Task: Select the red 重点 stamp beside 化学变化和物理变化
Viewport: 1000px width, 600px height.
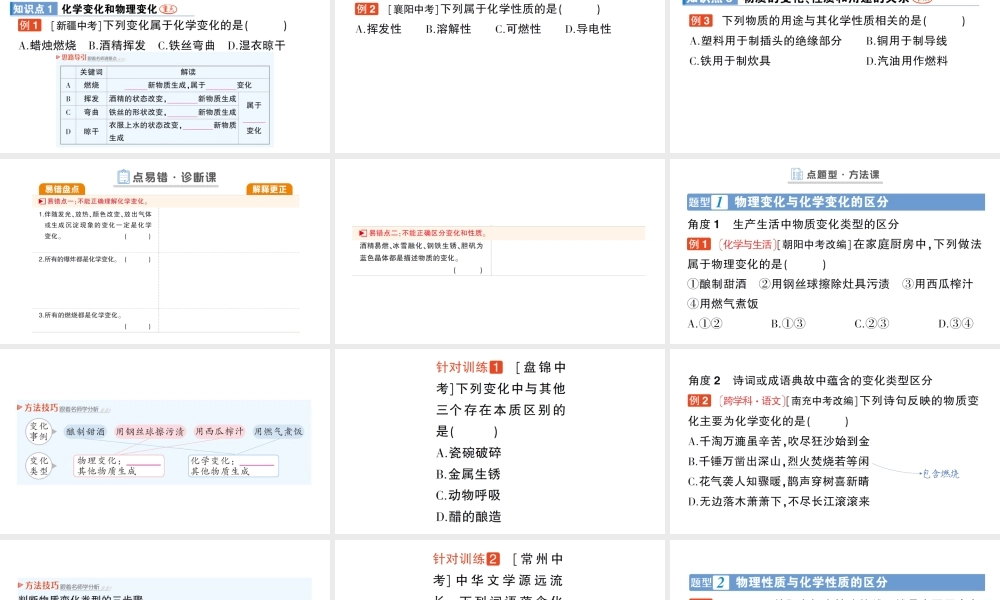Action: coord(168,9)
